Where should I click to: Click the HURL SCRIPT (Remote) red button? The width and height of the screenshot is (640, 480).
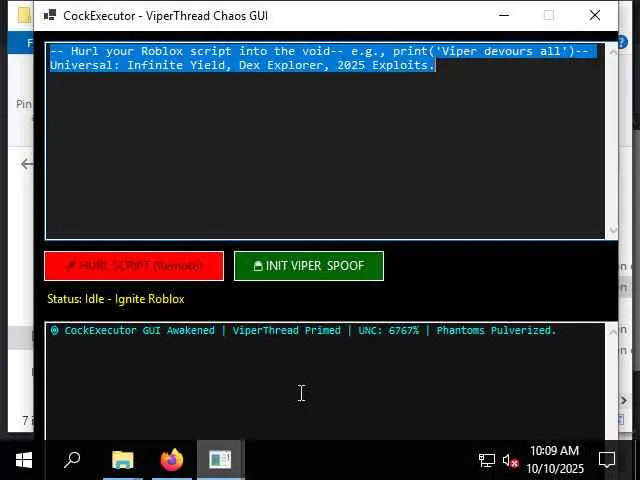tap(134, 266)
